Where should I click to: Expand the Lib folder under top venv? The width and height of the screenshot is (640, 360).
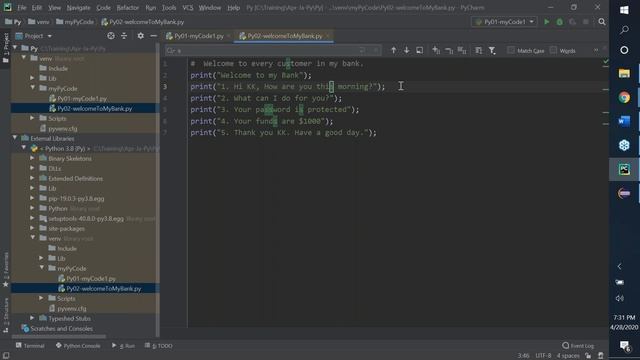(x=32, y=78)
